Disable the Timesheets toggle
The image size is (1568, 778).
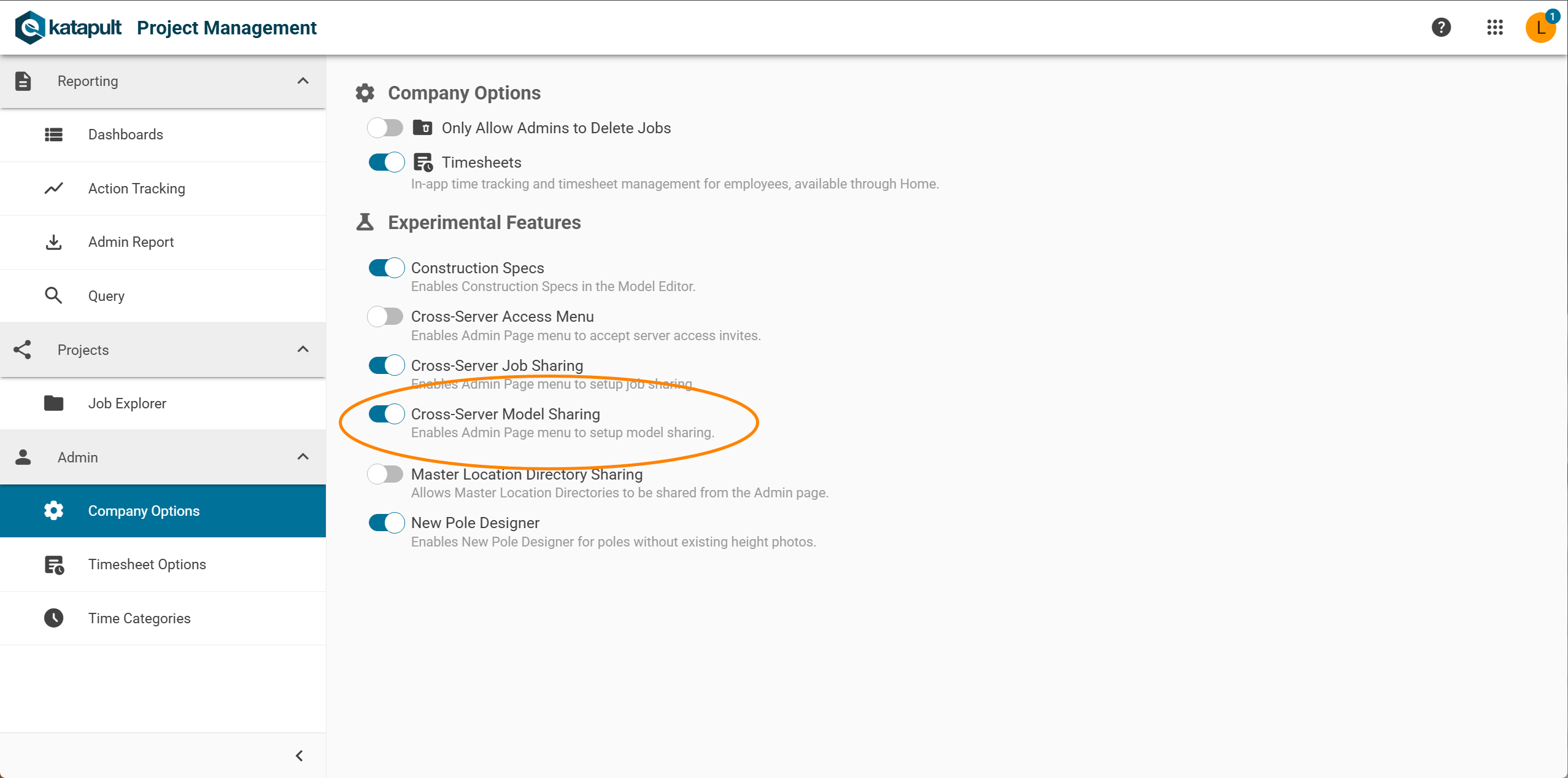(x=387, y=162)
